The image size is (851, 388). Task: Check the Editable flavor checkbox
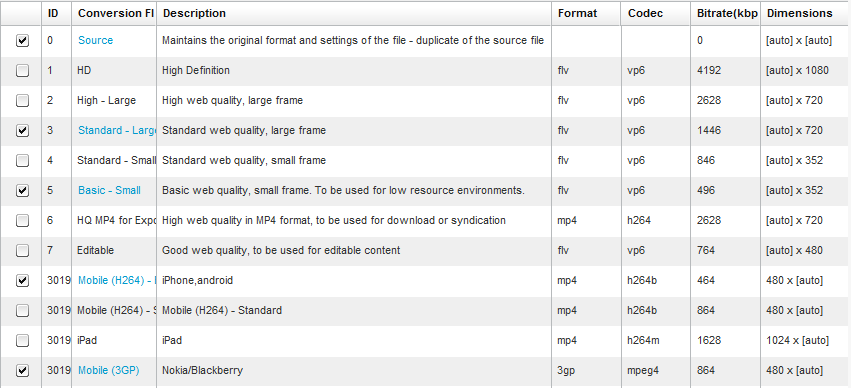pos(22,251)
